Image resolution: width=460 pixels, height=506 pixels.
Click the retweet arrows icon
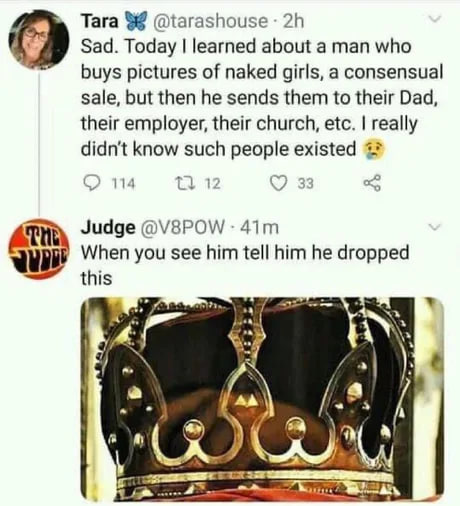click(184, 183)
